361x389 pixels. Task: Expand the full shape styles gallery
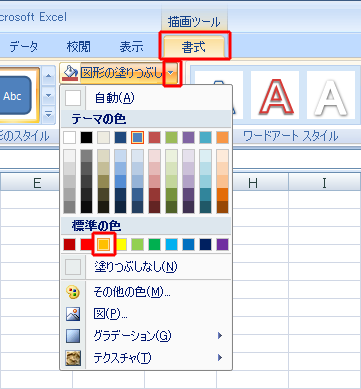point(49,115)
